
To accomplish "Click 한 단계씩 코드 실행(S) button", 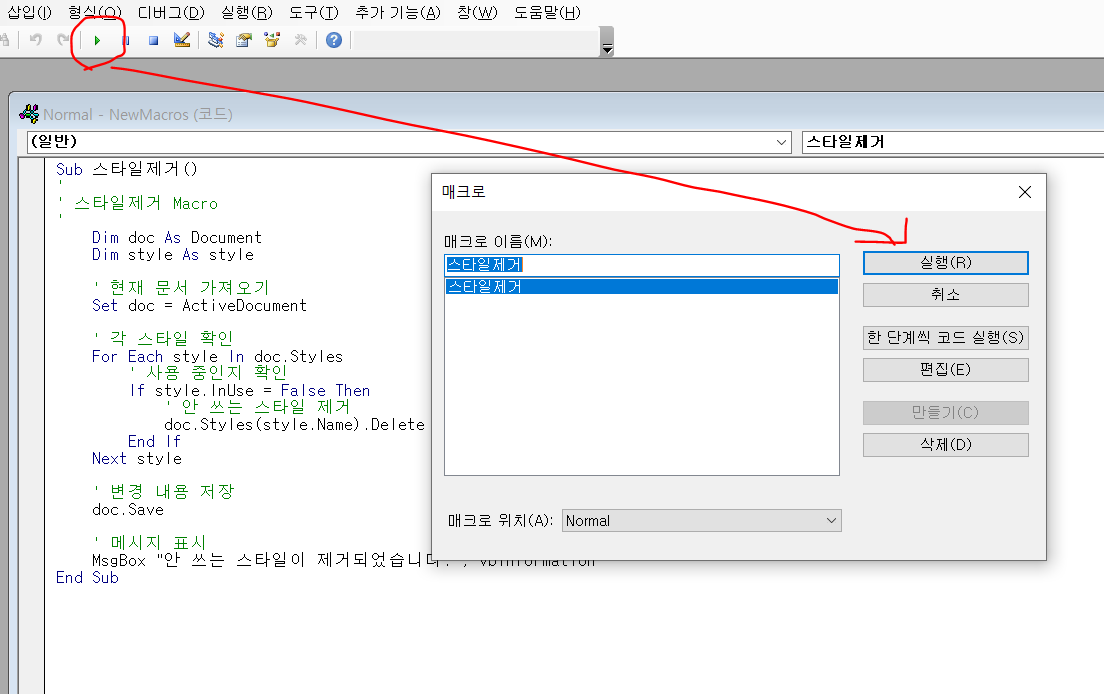I will [946, 338].
